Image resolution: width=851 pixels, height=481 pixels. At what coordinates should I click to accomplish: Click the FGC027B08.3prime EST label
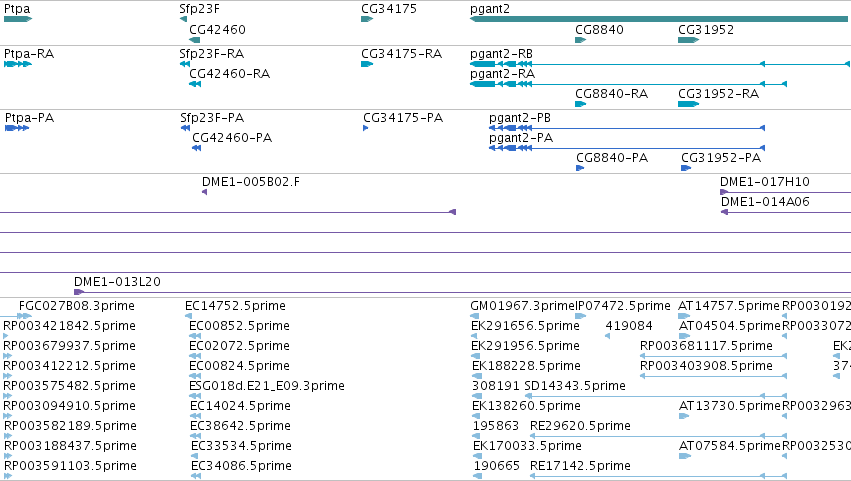(77, 306)
